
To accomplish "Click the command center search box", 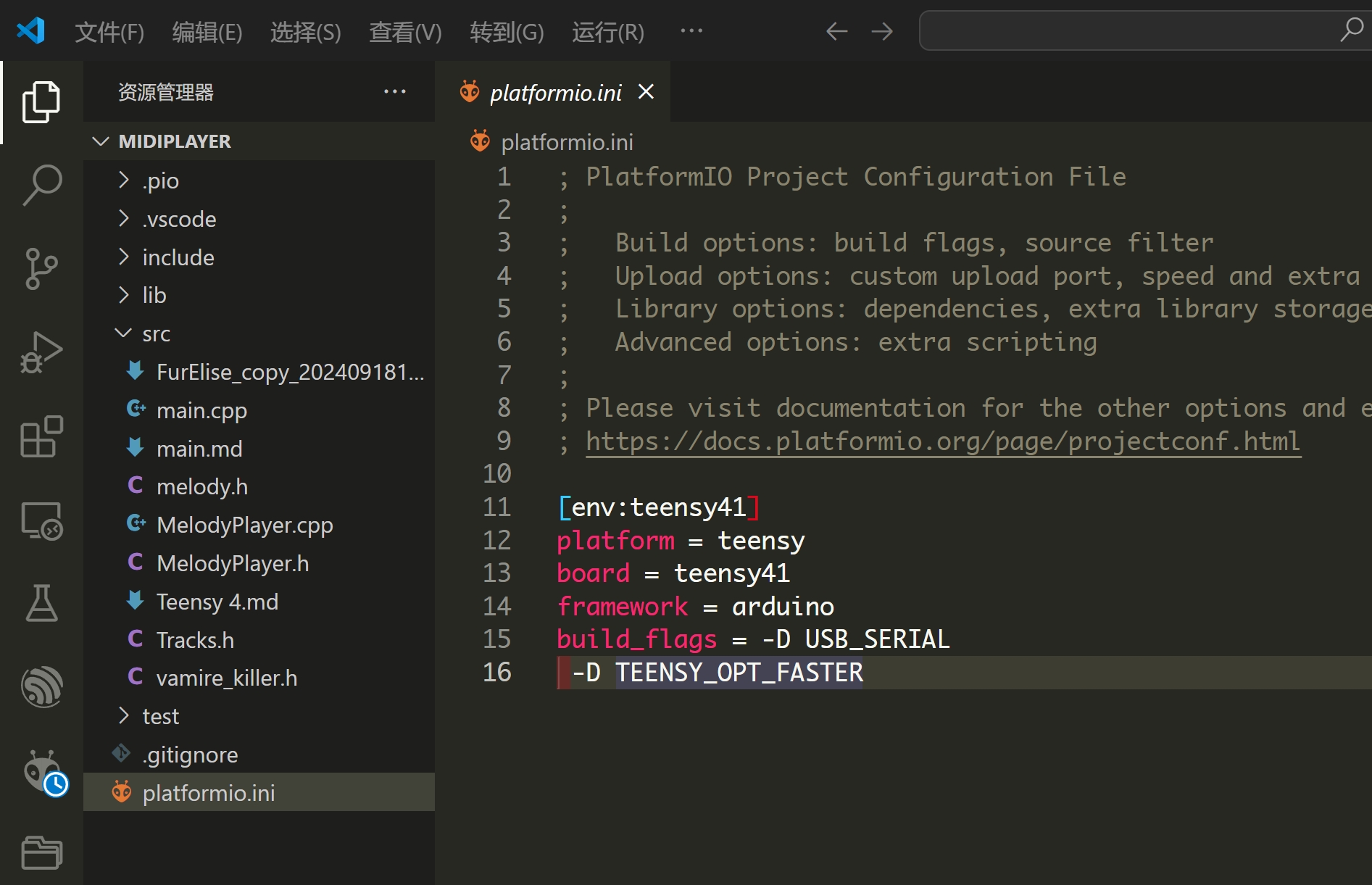I will coord(1131,30).
